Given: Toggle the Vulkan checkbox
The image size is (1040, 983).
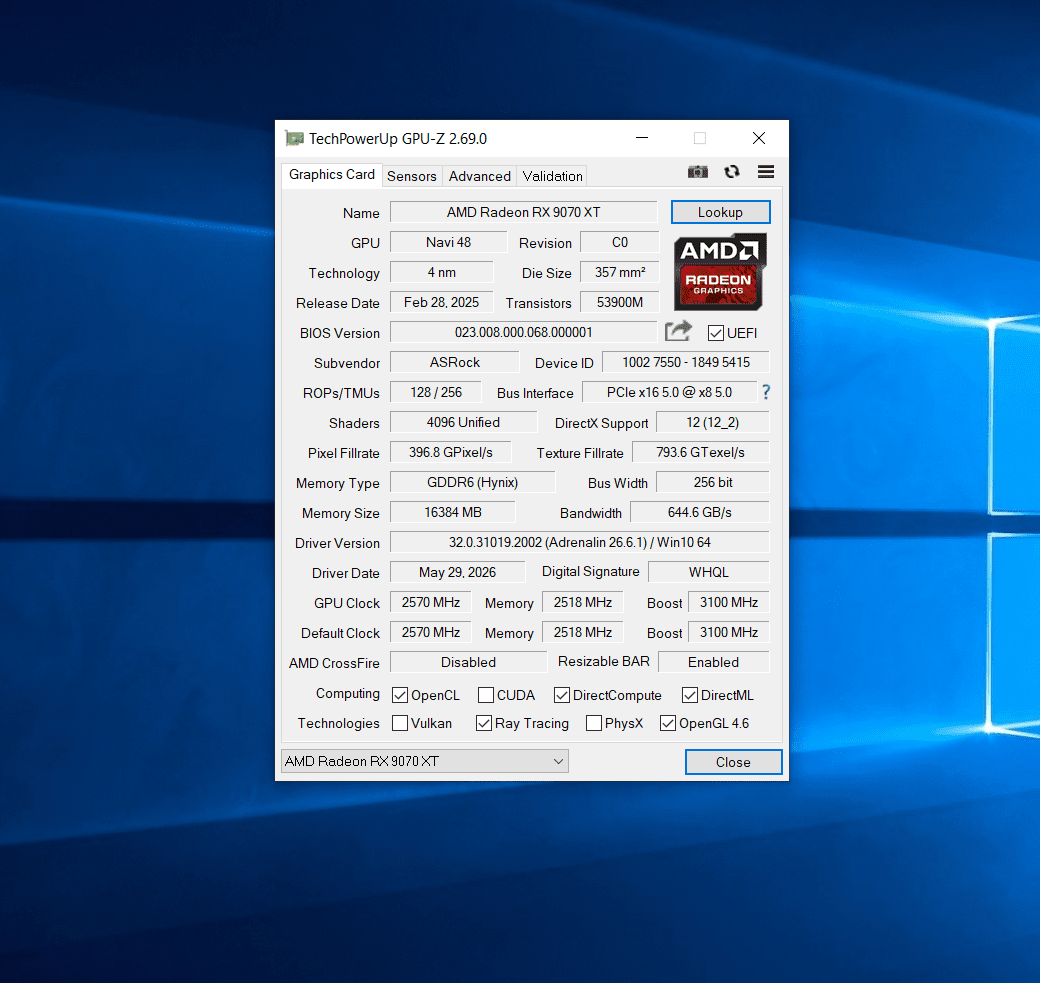Looking at the screenshot, I should tap(400, 723).
